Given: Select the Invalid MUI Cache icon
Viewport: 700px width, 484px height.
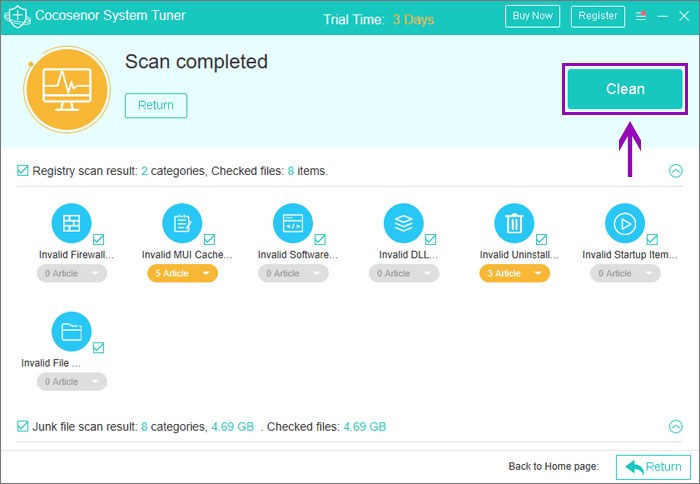Looking at the screenshot, I should [x=182, y=223].
